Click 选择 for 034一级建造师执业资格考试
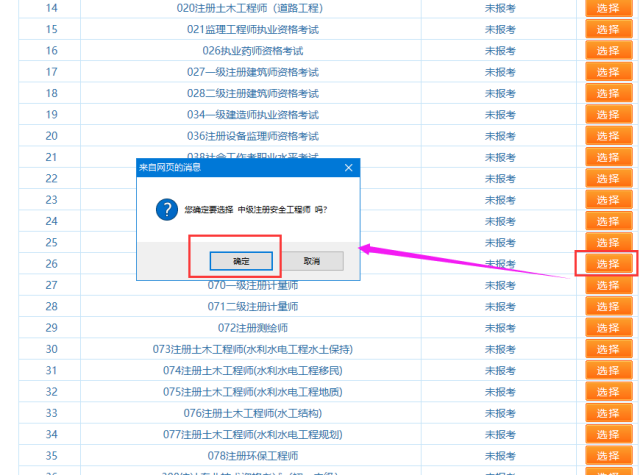Viewport: 640px width, 475px height. click(x=608, y=115)
